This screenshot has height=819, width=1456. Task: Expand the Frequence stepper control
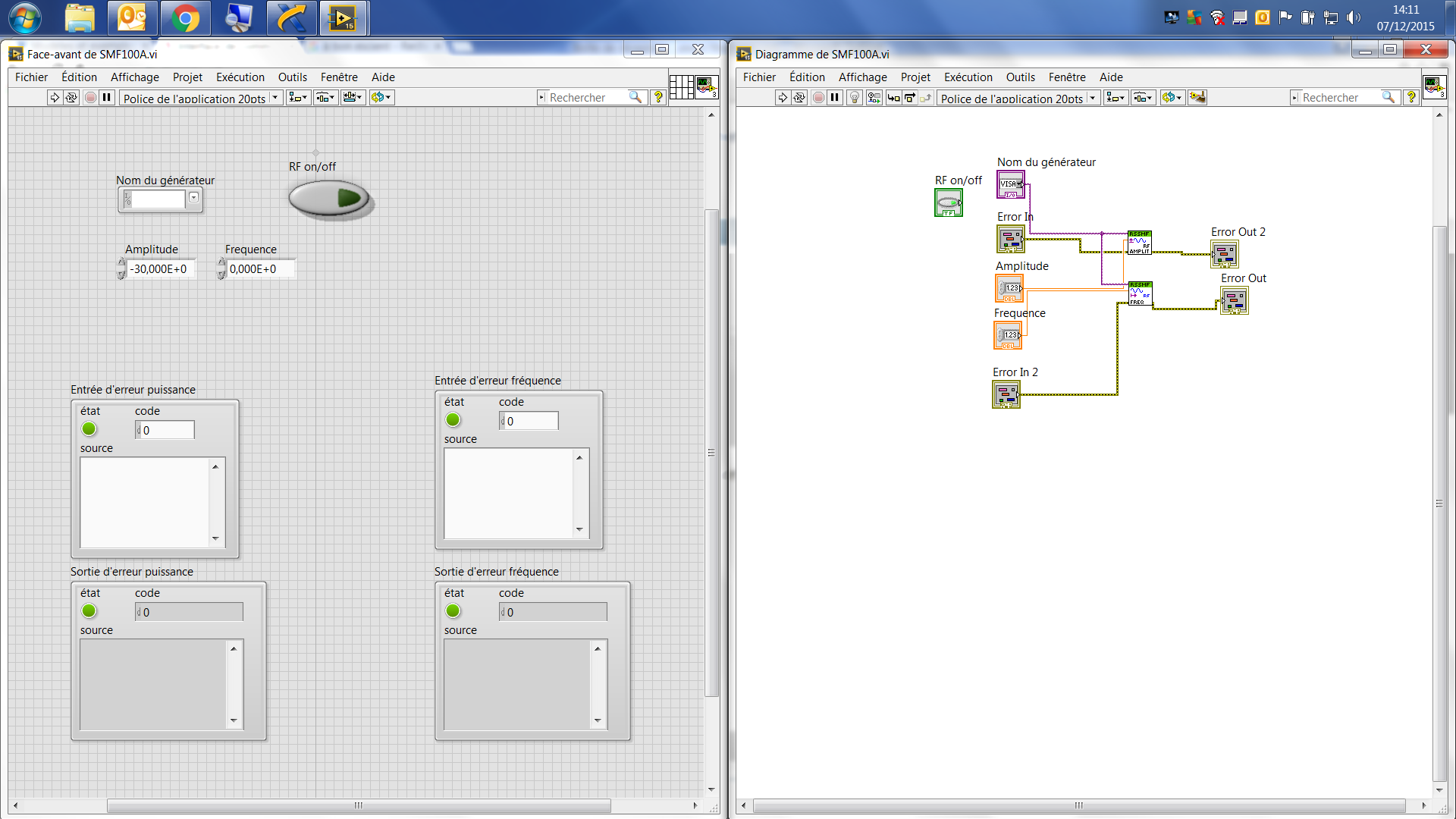point(221,264)
